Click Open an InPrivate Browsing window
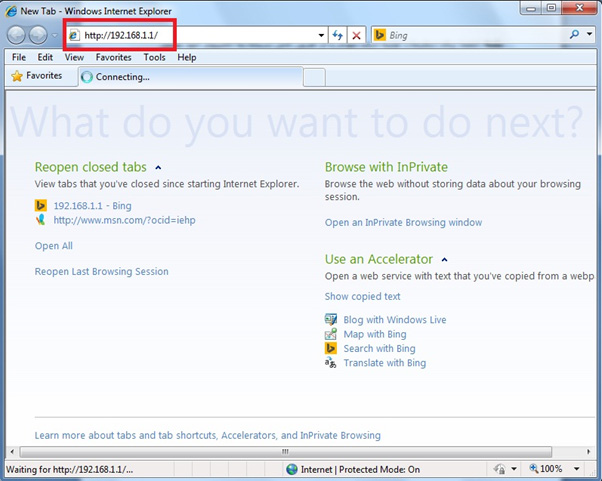The height and width of the screenshot is (481, 602). (404, 222)
